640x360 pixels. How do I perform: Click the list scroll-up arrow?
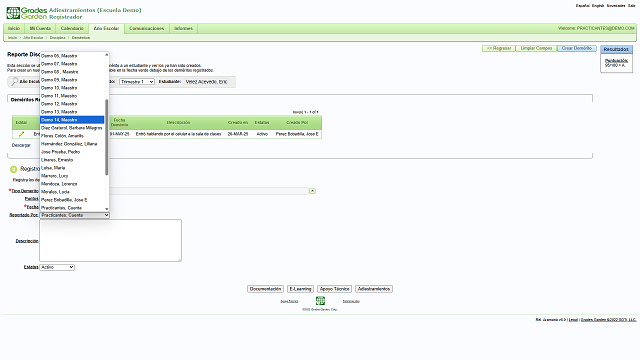pos(107,55)
